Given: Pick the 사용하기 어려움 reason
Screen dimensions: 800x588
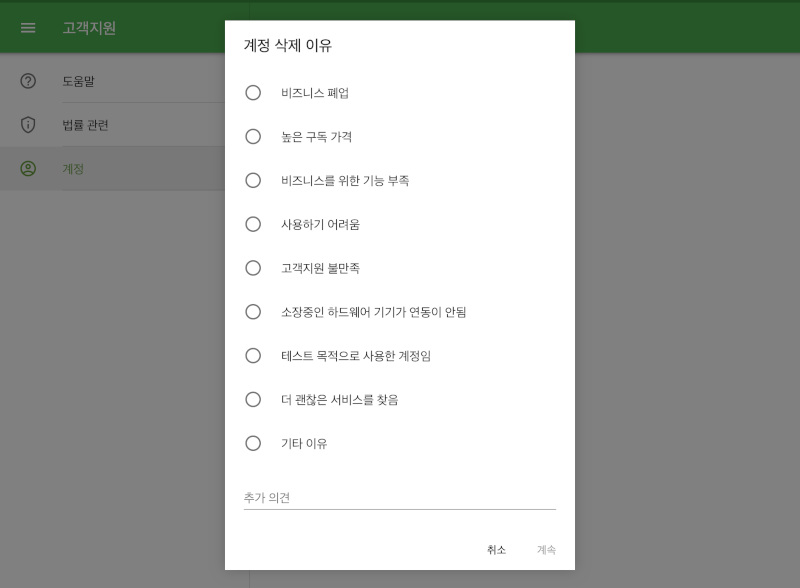Looking at the screenshot, I should point(253,224).
